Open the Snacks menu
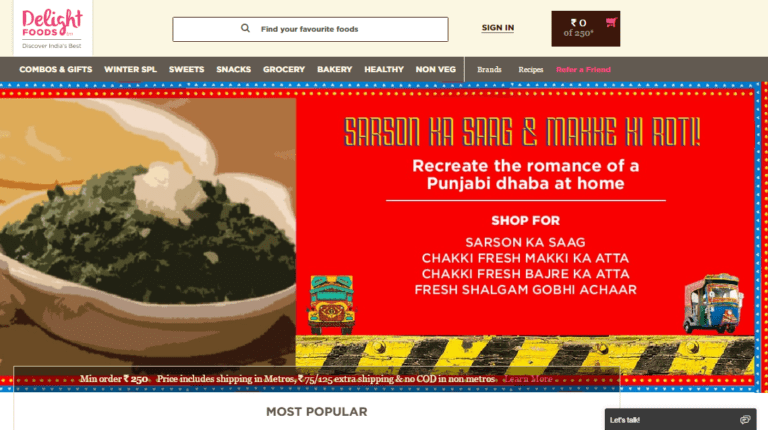Viewport: 768px width, 430px height. 234,70
